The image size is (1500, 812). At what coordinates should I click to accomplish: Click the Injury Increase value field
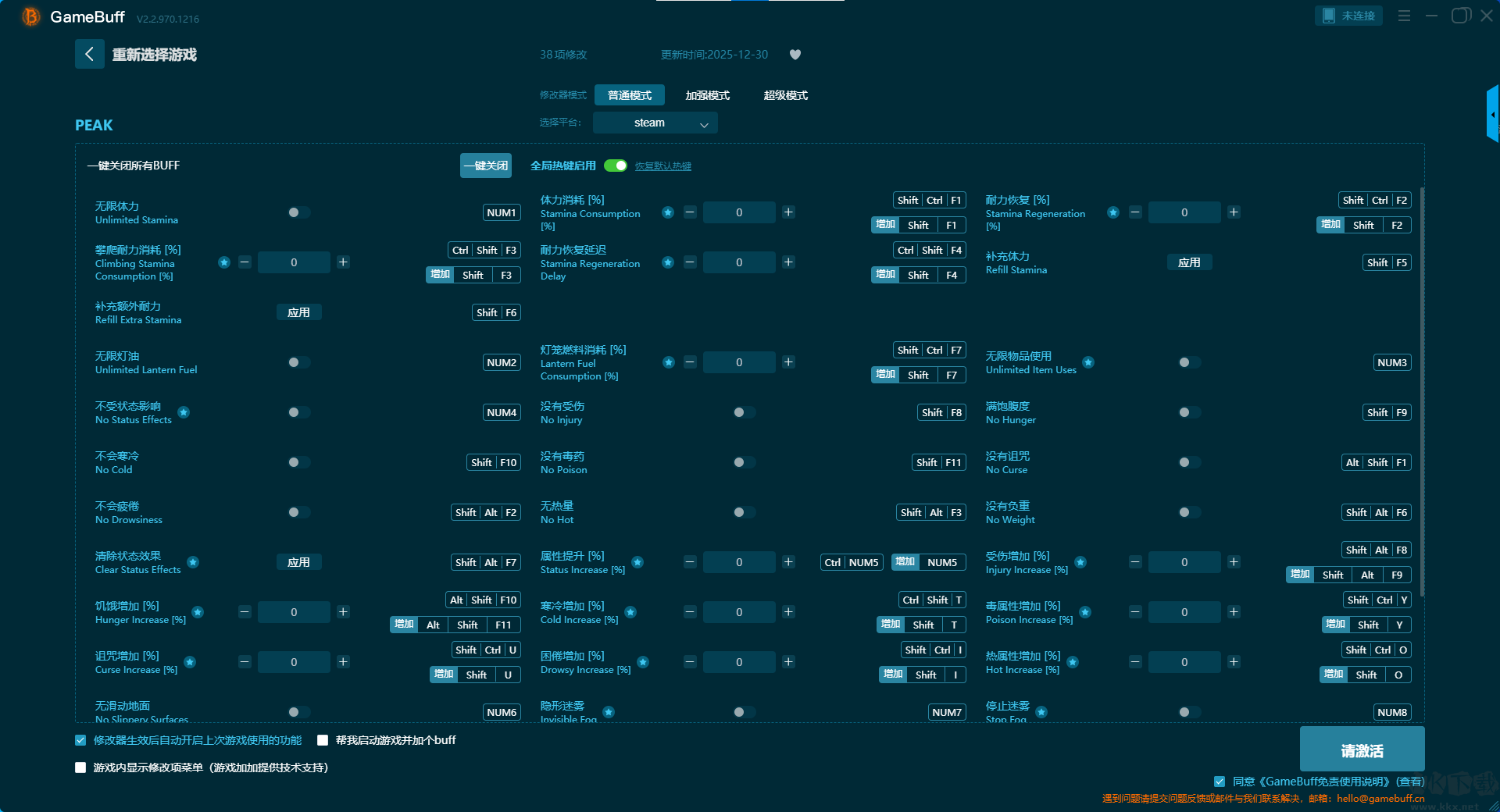(x=1184, y=562)
